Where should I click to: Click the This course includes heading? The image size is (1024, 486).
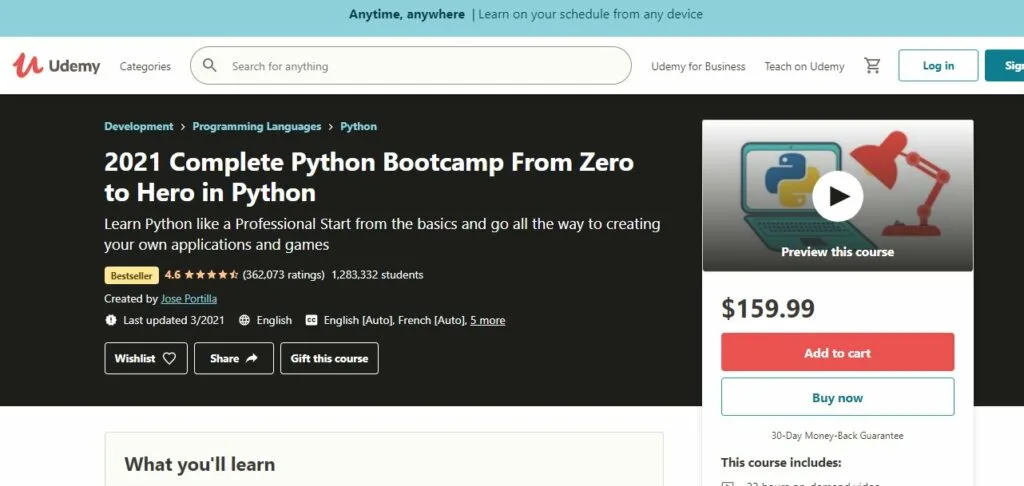coord(780,462)
